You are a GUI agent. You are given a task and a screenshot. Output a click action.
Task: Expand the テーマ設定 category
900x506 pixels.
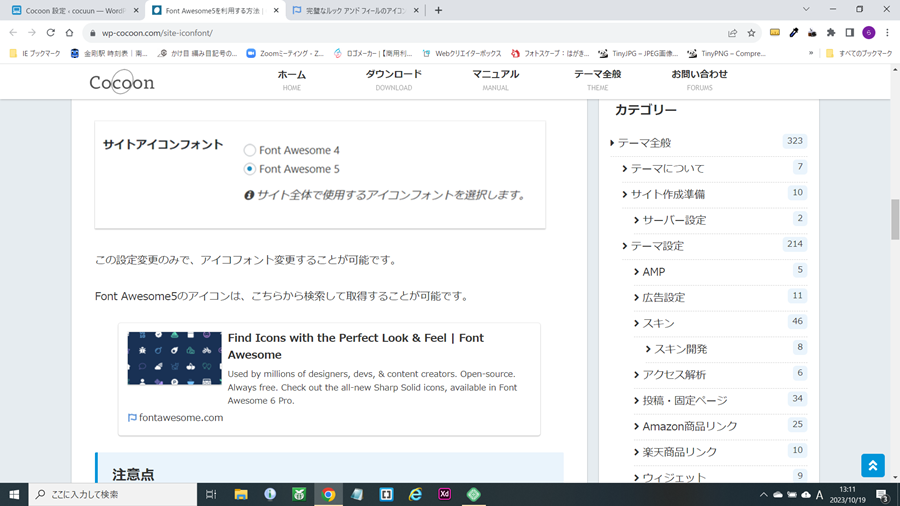(x=625, y=246)
